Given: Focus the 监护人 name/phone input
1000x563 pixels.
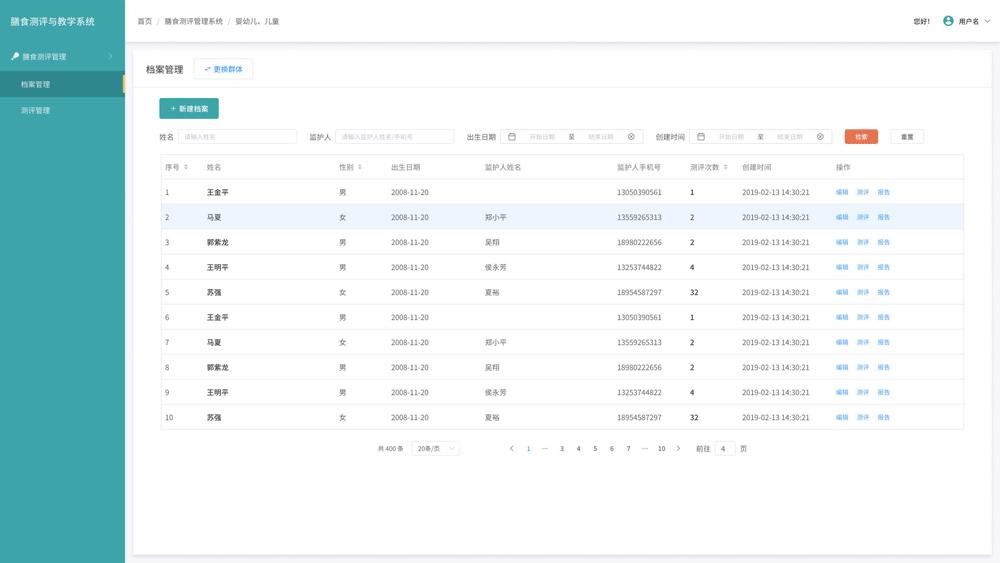Looking at the screenshot, I should coord(394,136).
